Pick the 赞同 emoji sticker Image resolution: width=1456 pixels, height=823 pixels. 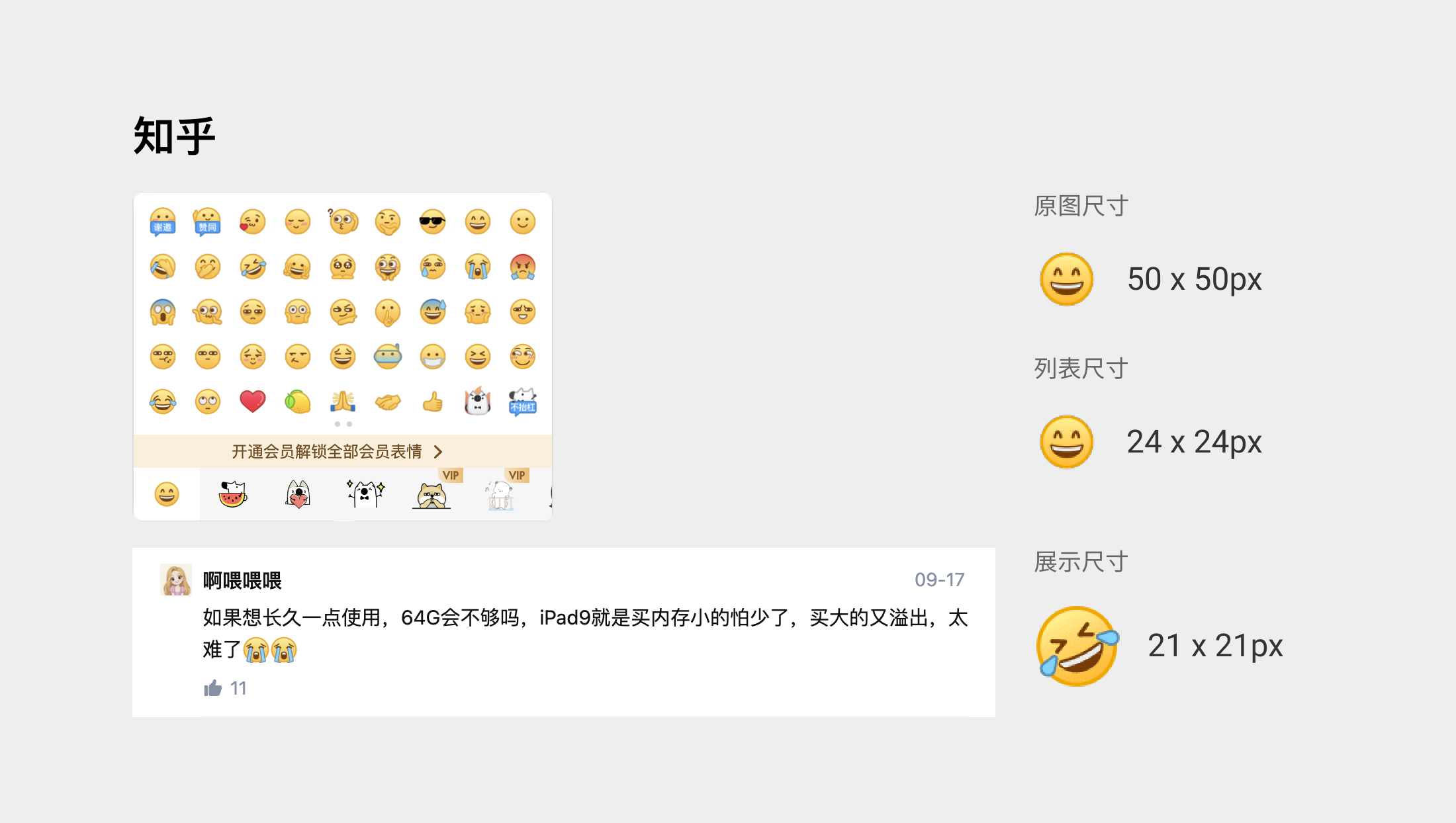click(x=207, y=222)
